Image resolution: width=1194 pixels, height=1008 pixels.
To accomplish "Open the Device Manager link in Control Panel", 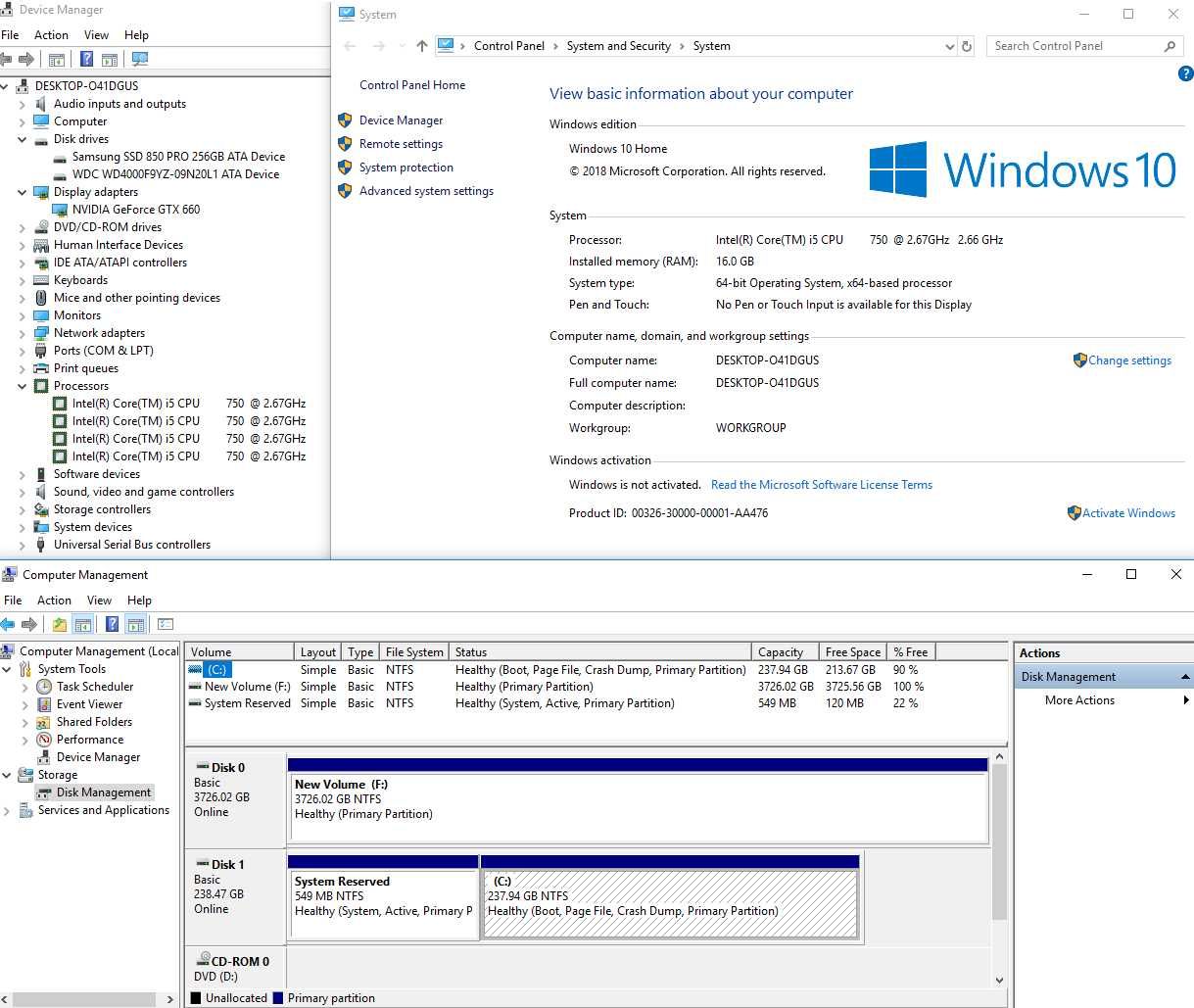I will point(401,120).
